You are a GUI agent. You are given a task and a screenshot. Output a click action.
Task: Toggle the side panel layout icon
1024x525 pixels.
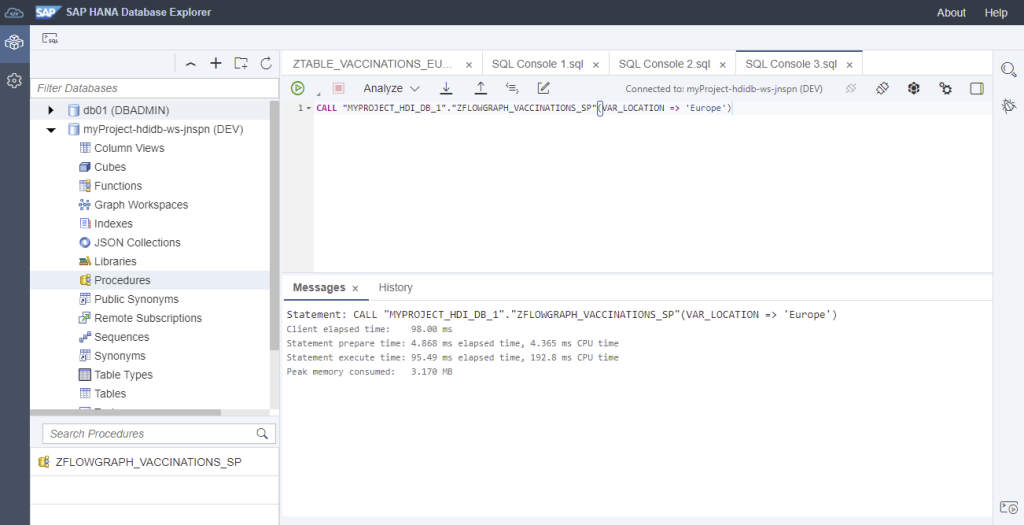pos(976,88)
